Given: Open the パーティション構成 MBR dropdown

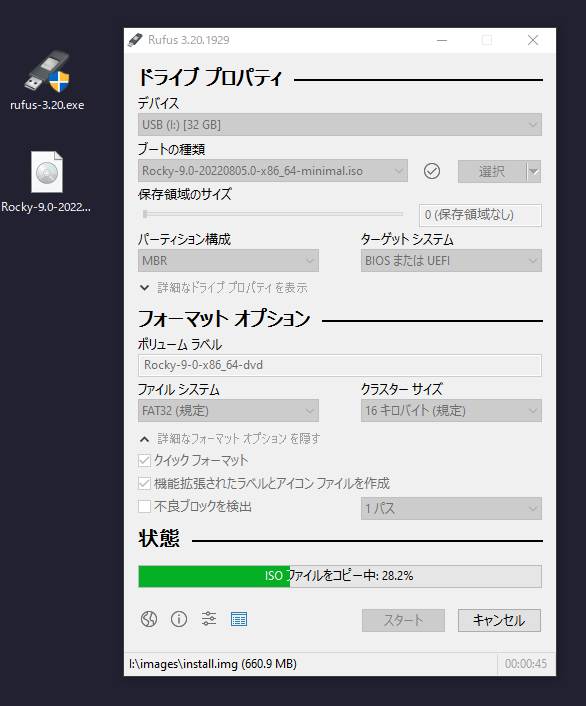Looking at the screenshot, I should pos(228,261).
